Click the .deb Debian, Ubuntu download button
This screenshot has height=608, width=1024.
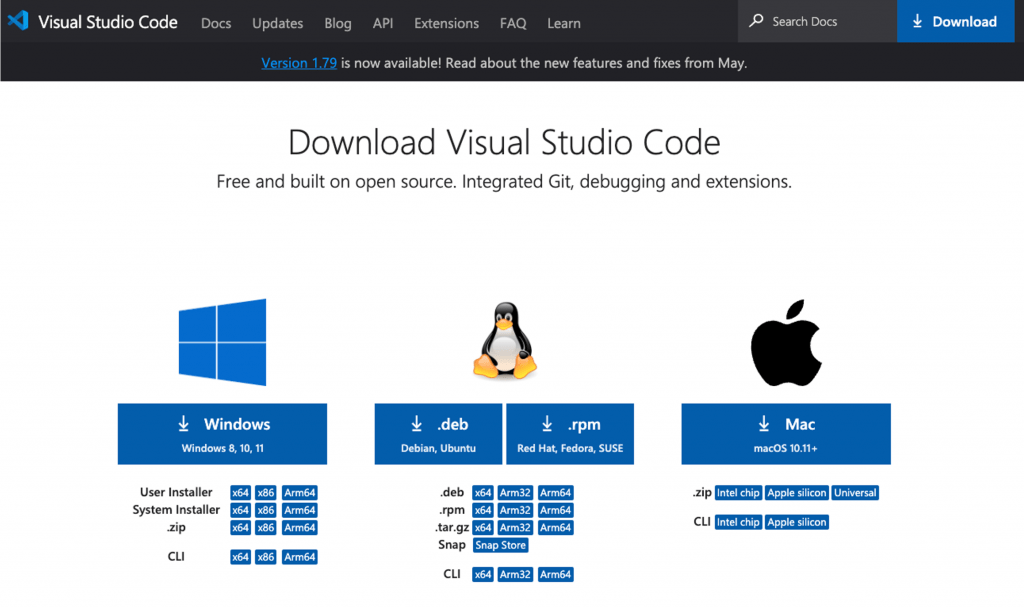pyautogui.click(x=438, y=434)
